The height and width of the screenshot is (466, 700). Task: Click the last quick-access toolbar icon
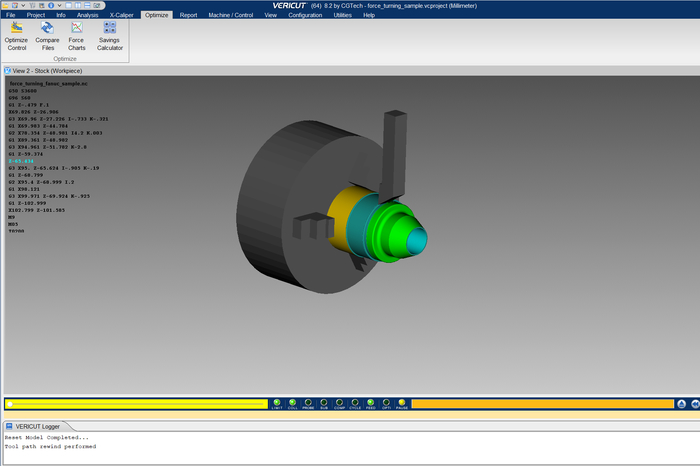click(x=96, y=5)
